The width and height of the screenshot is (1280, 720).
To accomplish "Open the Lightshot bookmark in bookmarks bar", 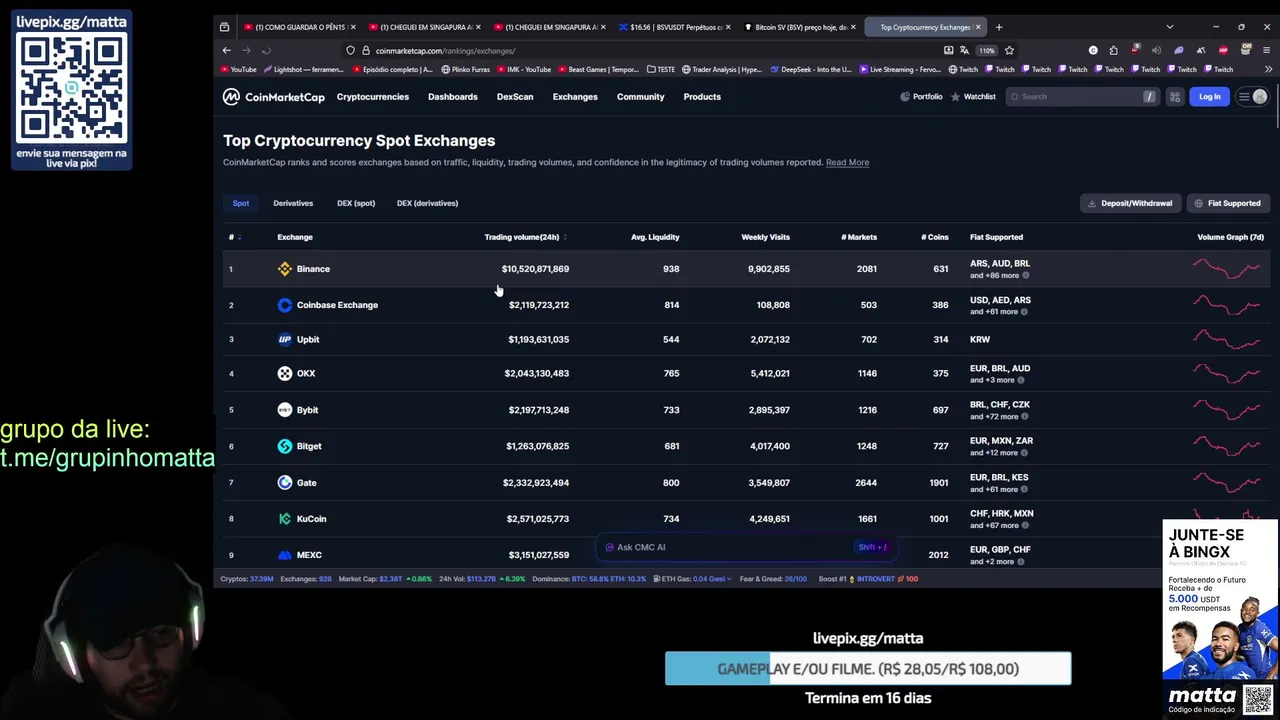I will tap(304, 70).
